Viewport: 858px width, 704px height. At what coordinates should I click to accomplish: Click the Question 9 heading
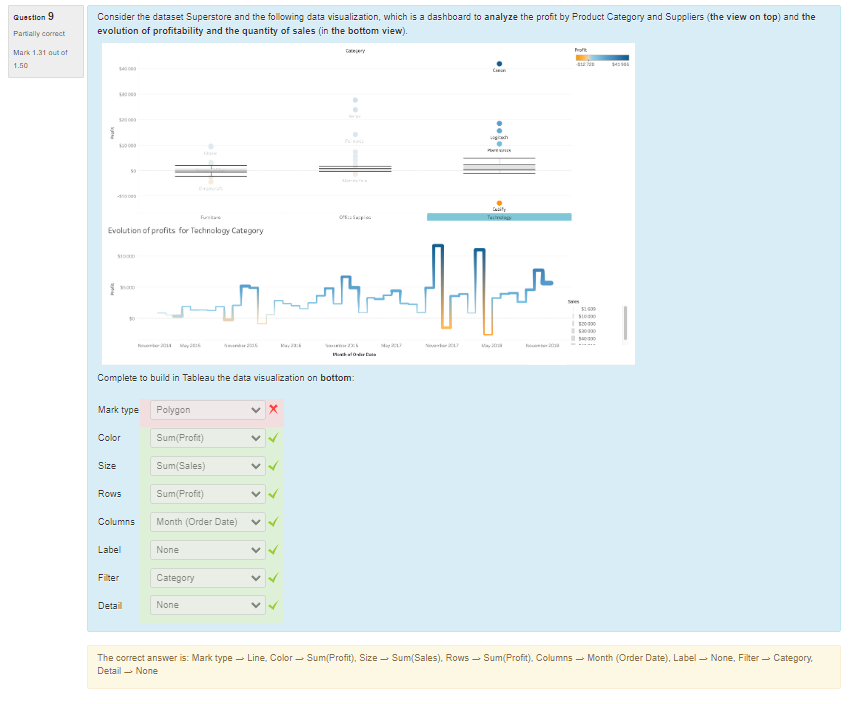pyautogui.click(x=36, y=16)
